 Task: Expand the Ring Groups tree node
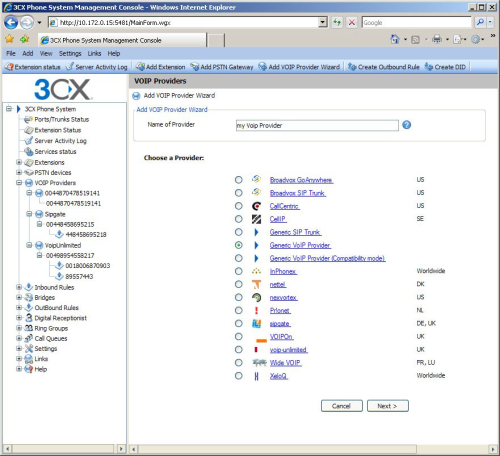pos(19,328)
